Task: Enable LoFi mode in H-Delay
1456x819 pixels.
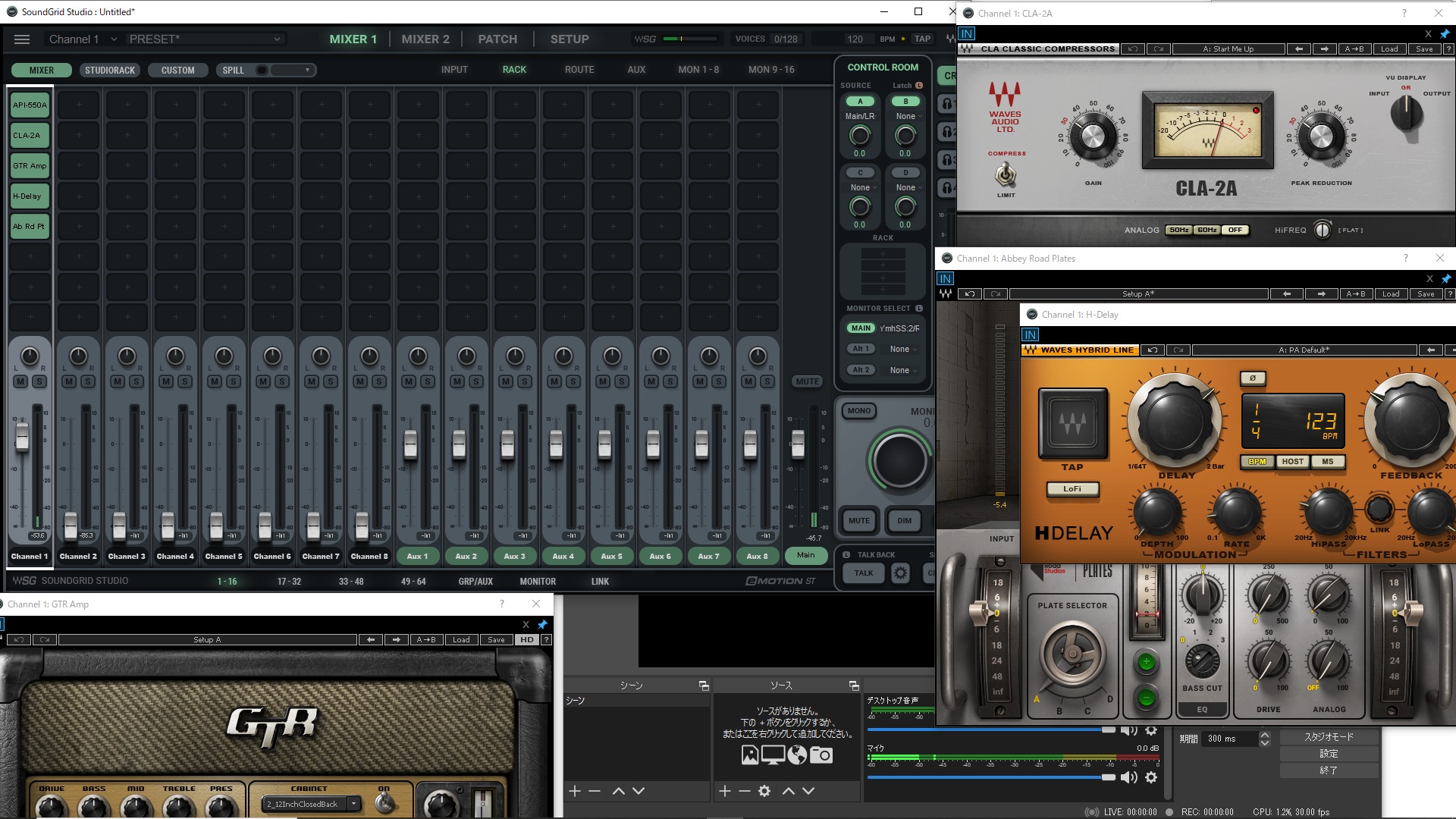Action: coord(1072,489)
